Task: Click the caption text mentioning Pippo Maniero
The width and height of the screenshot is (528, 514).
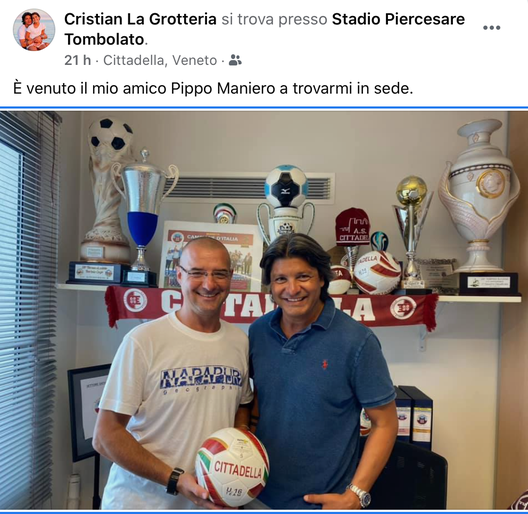Action: pyautogui.click(x=213, y=89)
